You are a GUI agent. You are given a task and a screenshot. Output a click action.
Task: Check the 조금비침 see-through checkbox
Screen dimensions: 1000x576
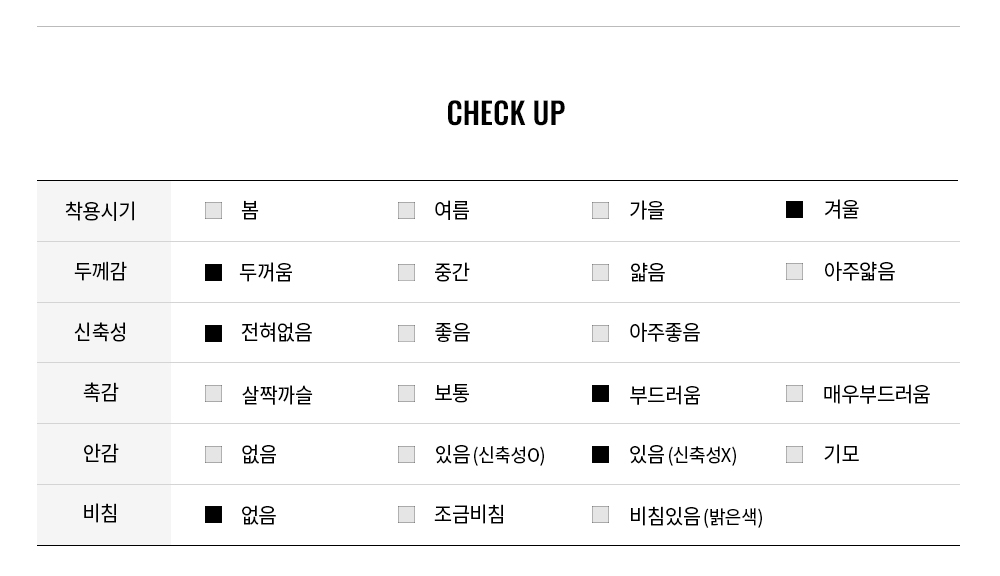(x=406, y=514)
